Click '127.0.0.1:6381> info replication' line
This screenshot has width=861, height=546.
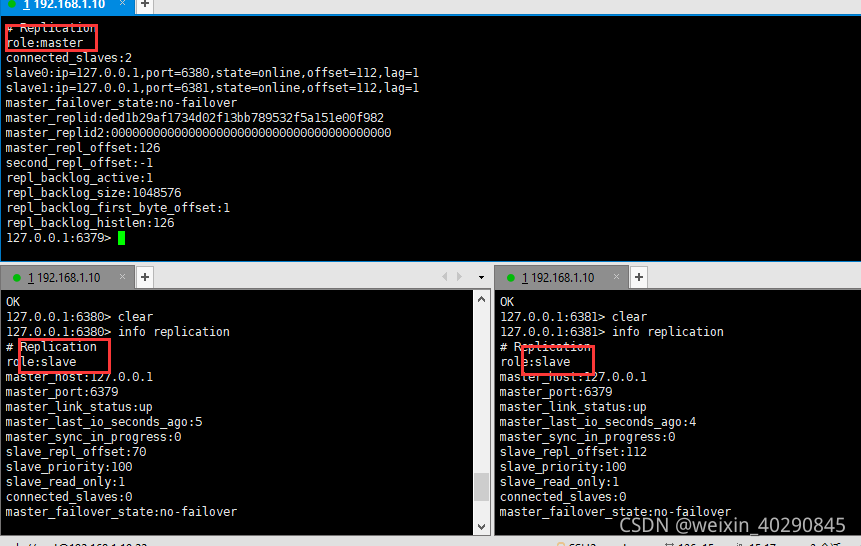612,332
